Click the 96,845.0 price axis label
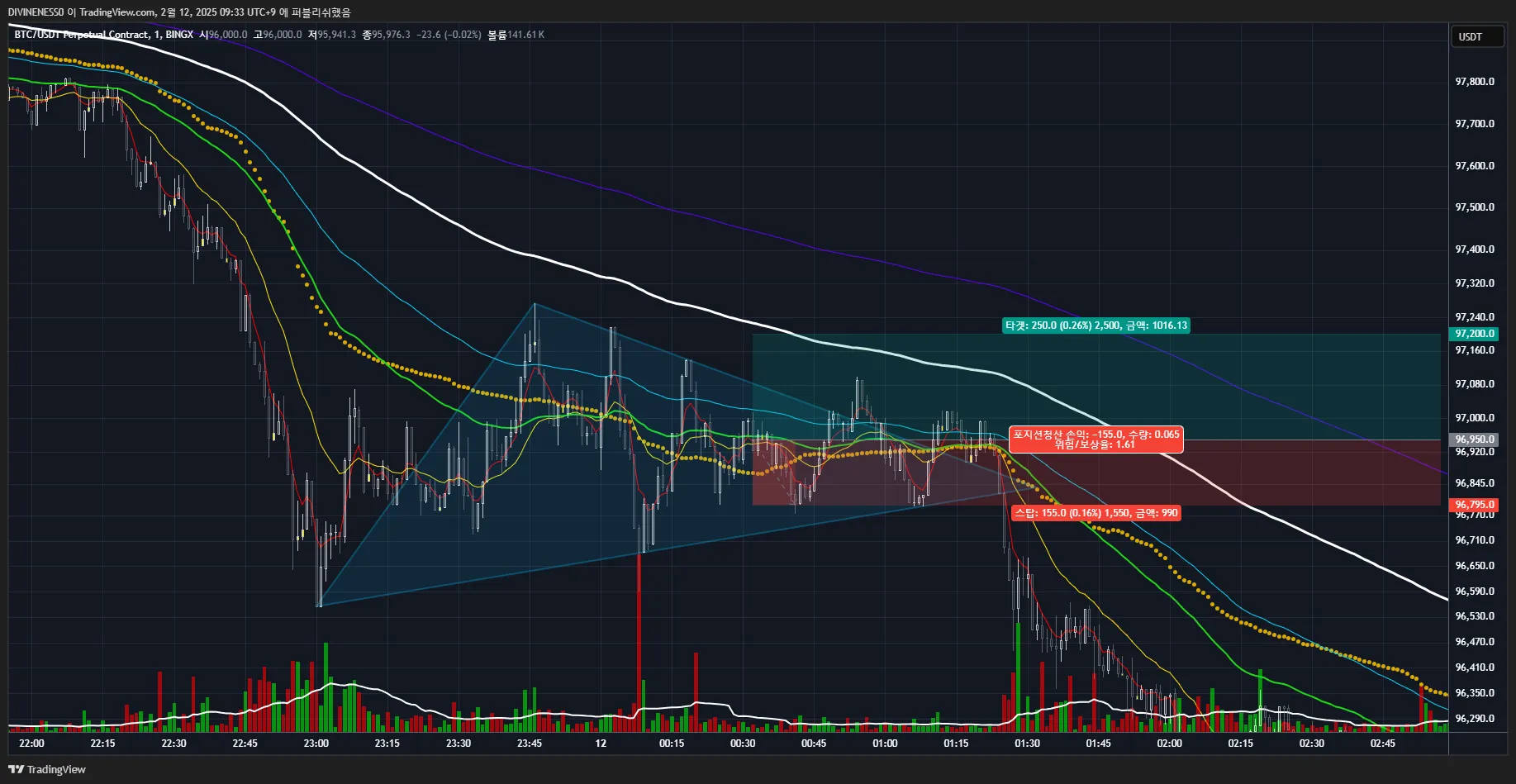Screen dimensions: 1516x784 point(1475,483)
